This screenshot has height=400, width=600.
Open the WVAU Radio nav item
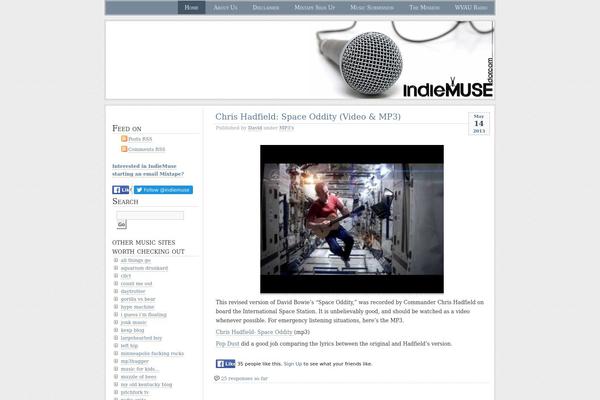(471, 7)
